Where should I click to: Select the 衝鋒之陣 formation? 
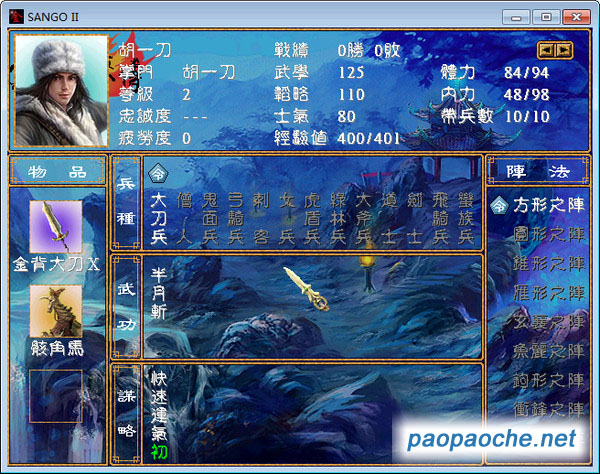pos(549,409)
